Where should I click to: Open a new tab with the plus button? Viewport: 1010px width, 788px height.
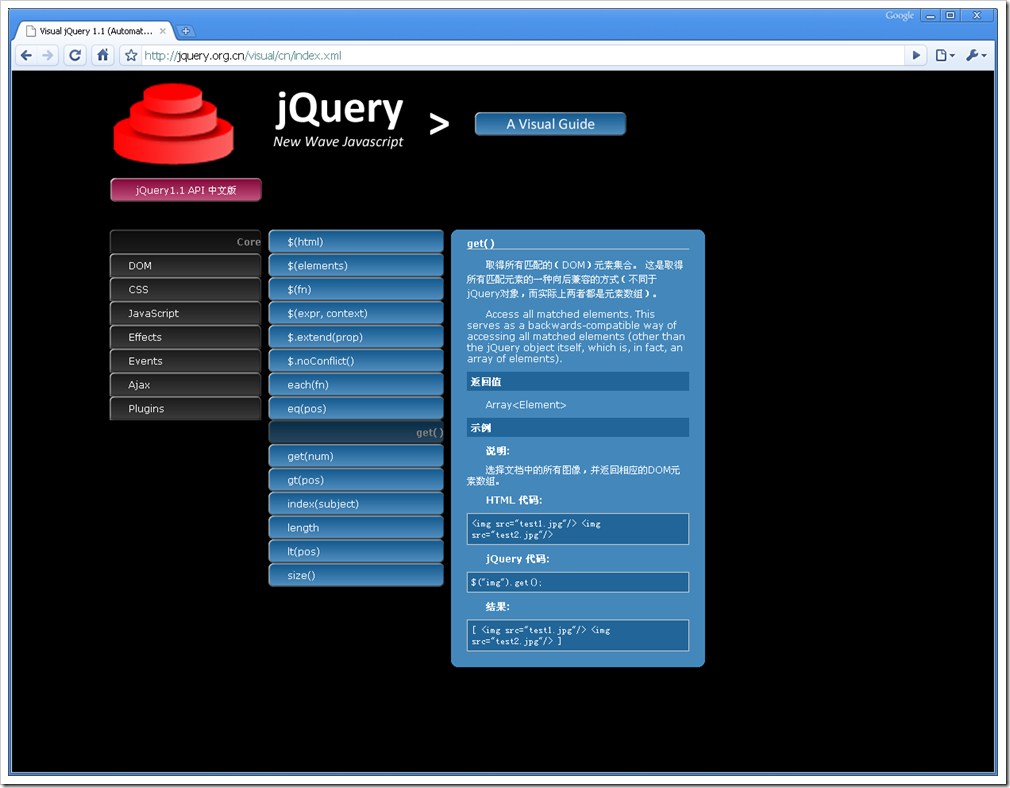185,31
